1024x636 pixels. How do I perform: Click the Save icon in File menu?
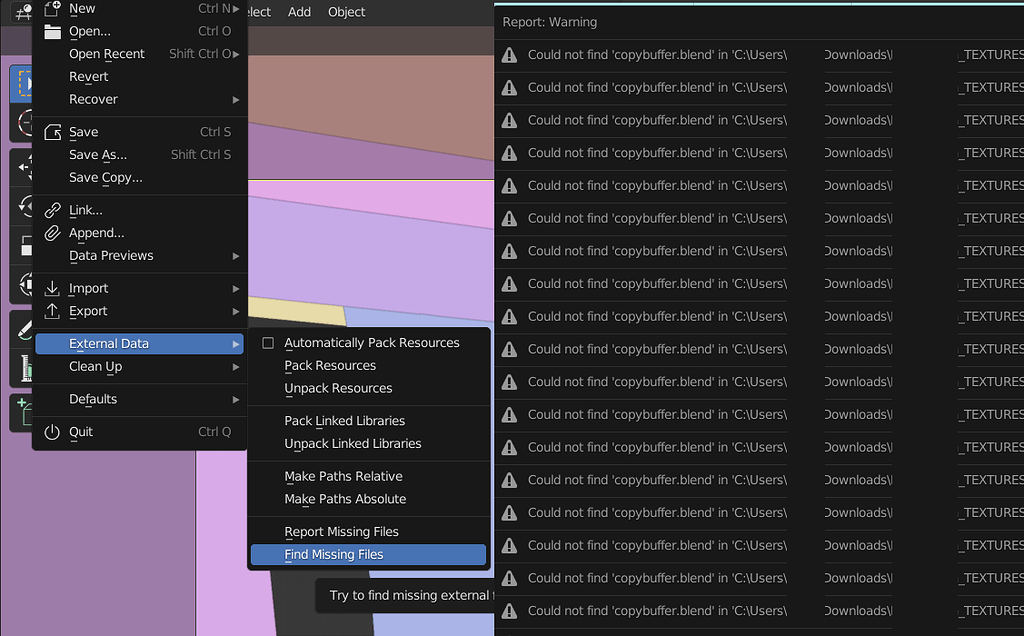click(52, 132)
